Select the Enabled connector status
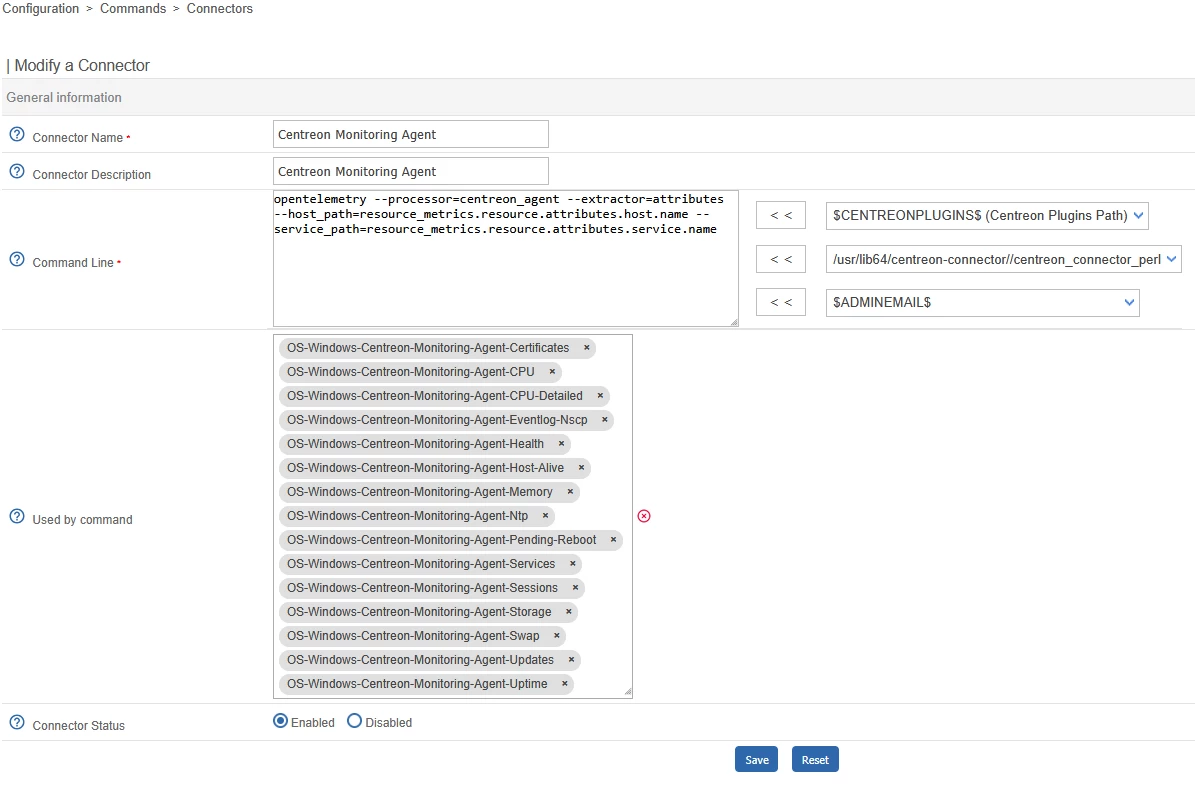 (x=280, y=721)
